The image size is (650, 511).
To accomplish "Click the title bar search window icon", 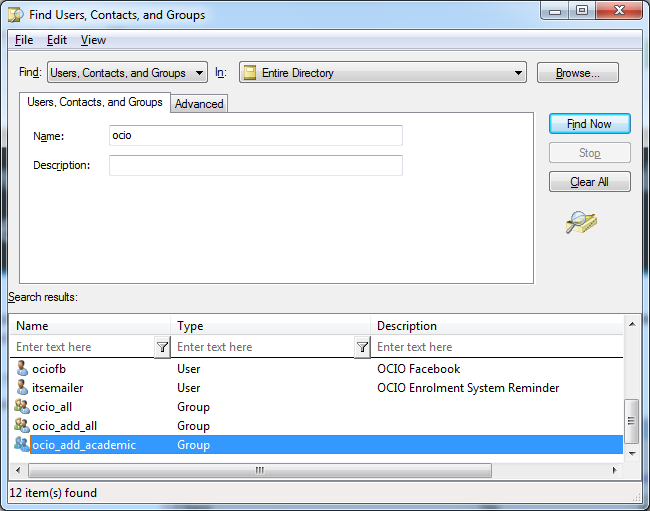I will pos(16,15).
